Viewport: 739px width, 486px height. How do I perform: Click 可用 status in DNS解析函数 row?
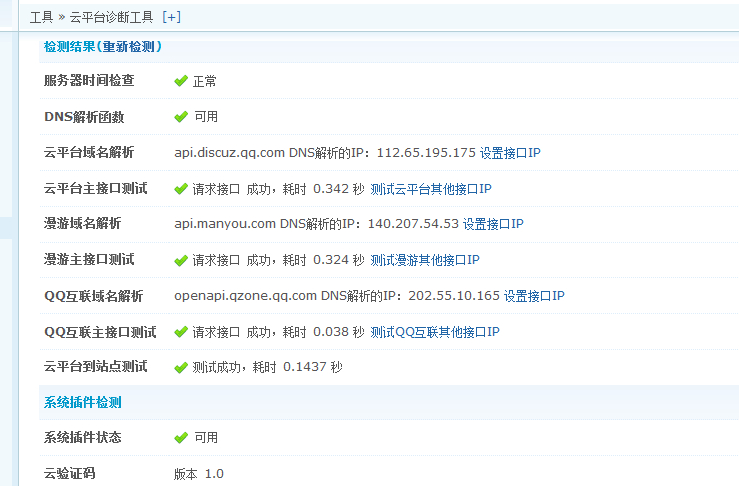(x=206, y=116)
